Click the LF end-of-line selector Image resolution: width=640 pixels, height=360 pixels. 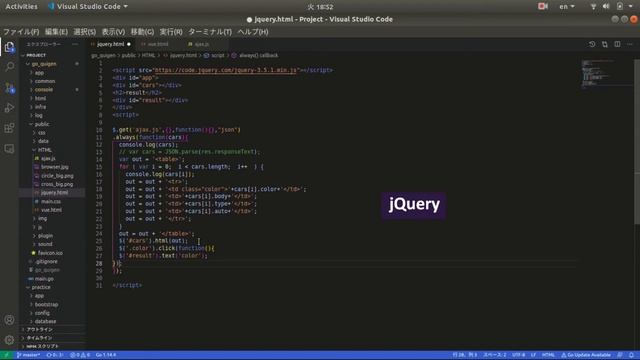click(x=533, y=355)
